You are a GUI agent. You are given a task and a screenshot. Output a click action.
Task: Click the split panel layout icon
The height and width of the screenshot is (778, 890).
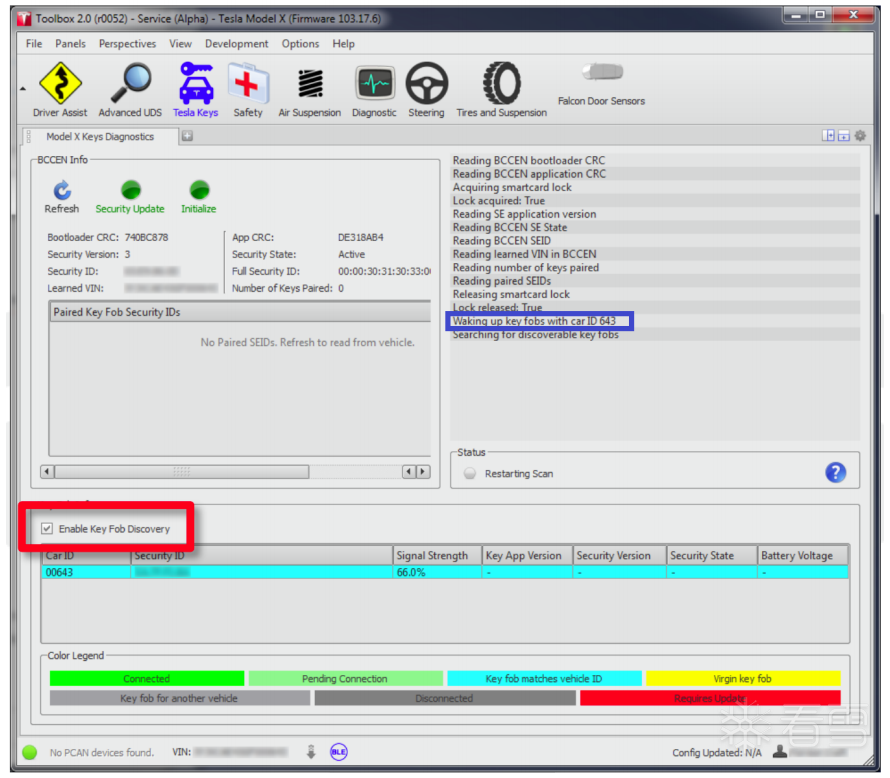(x=828, y=136)
